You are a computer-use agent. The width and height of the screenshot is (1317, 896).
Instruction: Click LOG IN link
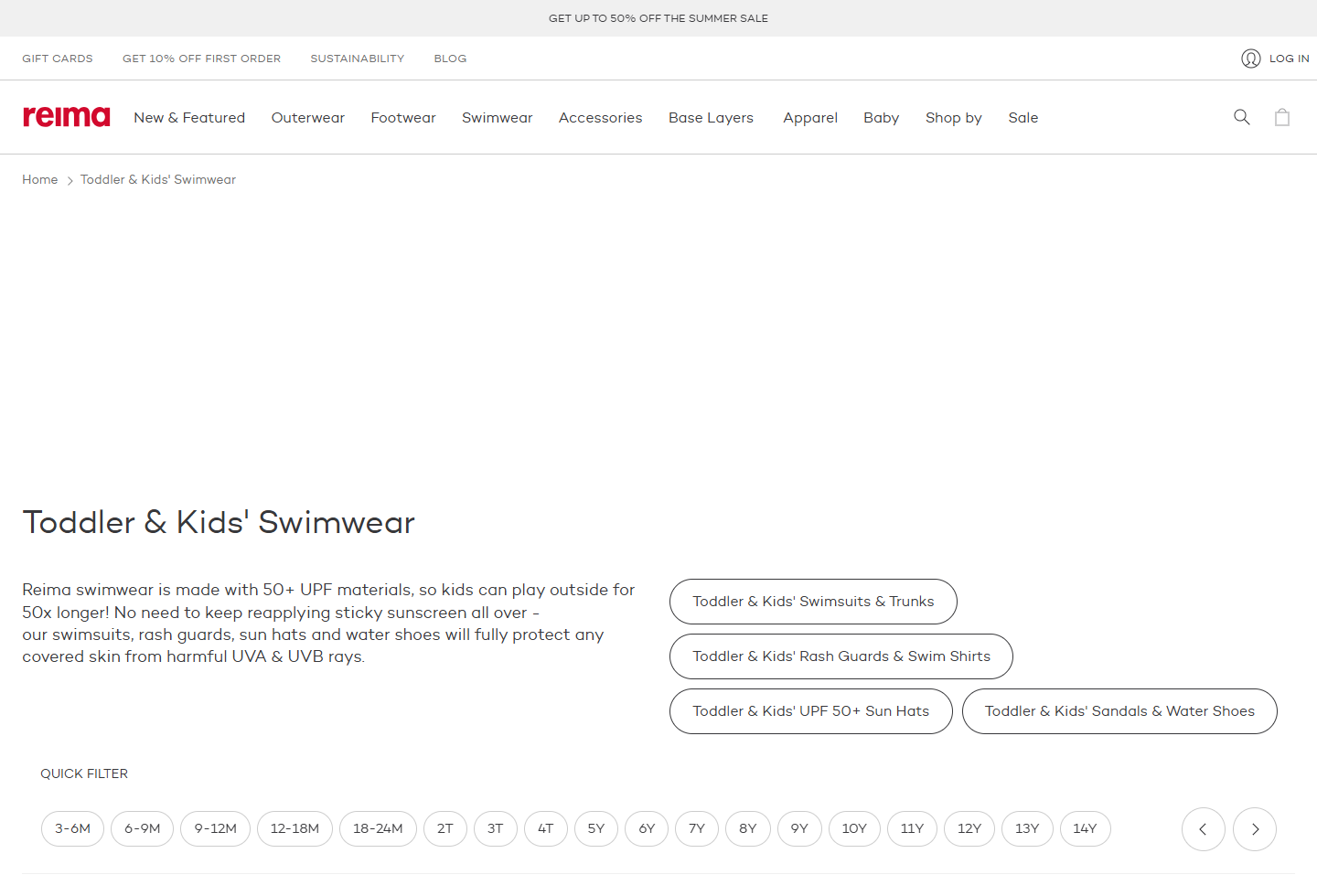tap(1289, 59)
